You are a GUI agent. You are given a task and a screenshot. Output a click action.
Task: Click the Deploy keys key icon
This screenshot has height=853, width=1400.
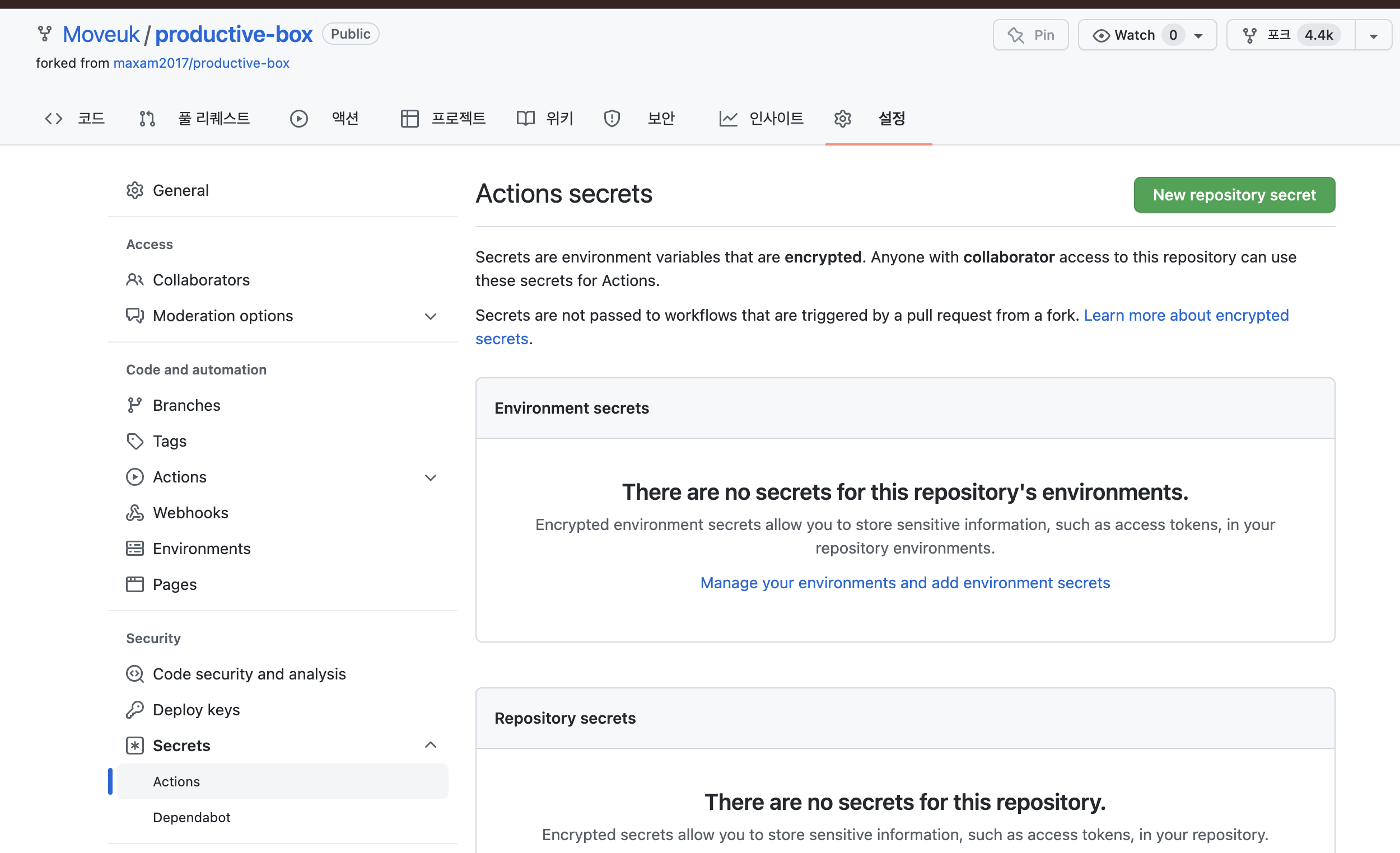point(134,710)
